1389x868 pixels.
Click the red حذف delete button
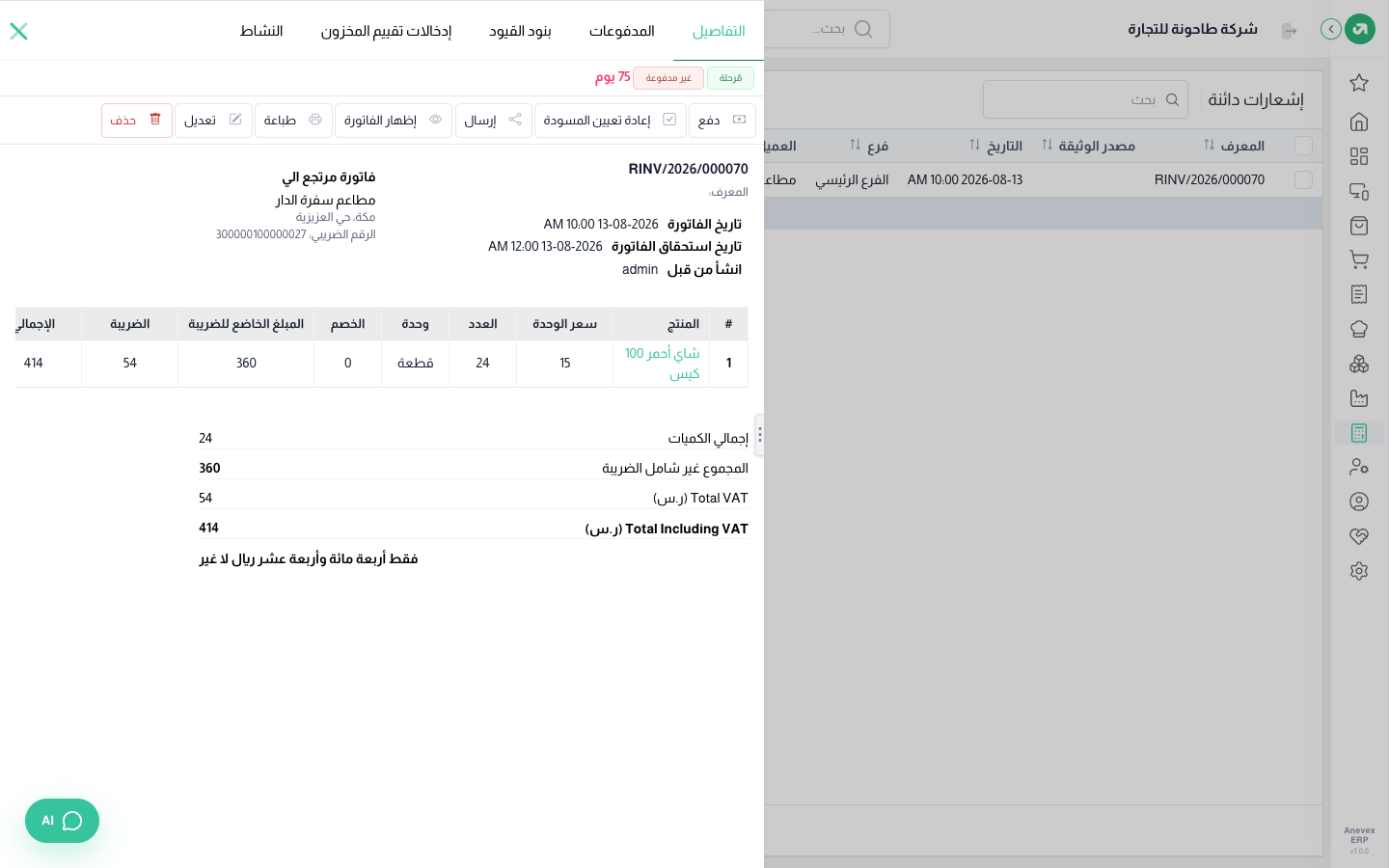pyautogui.click(x=137, y=121)
